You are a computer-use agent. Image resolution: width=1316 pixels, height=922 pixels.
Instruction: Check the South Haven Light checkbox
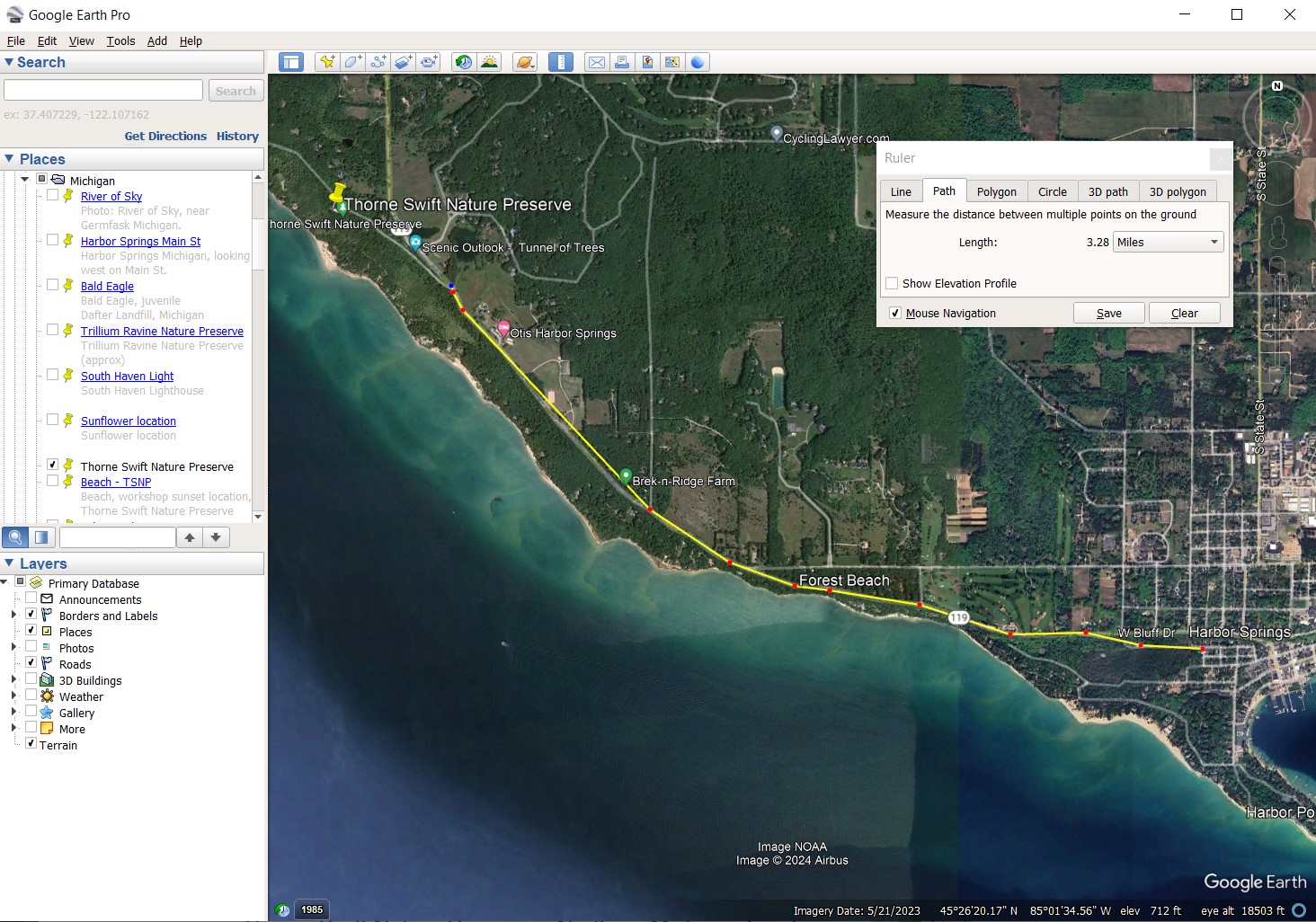pos(52,375)
